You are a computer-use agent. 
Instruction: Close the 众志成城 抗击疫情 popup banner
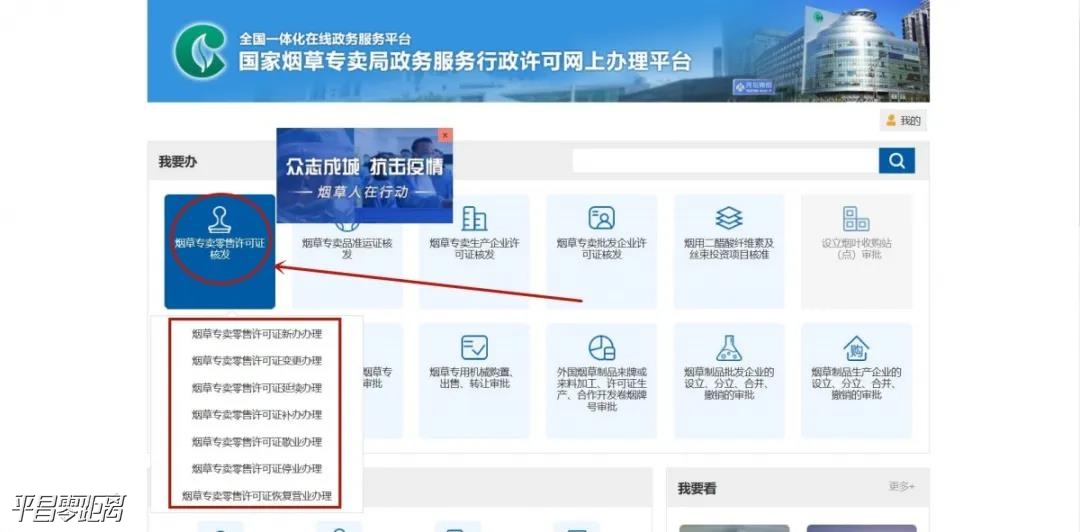[446, 135]
